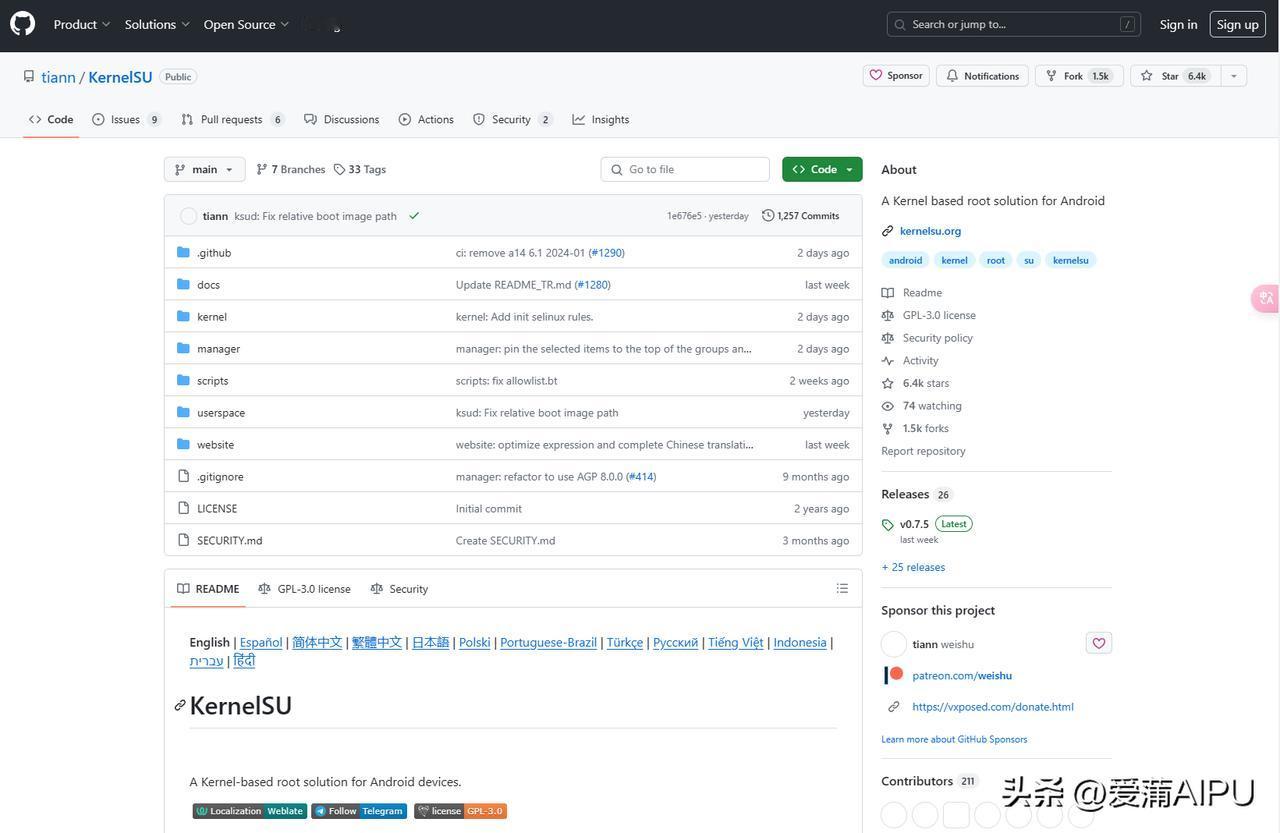Image resolution: width=1280 pixels, height=833 pixels.
Task: Click the heart icon on Sponsor button
Action: click(x=876, y=76)
